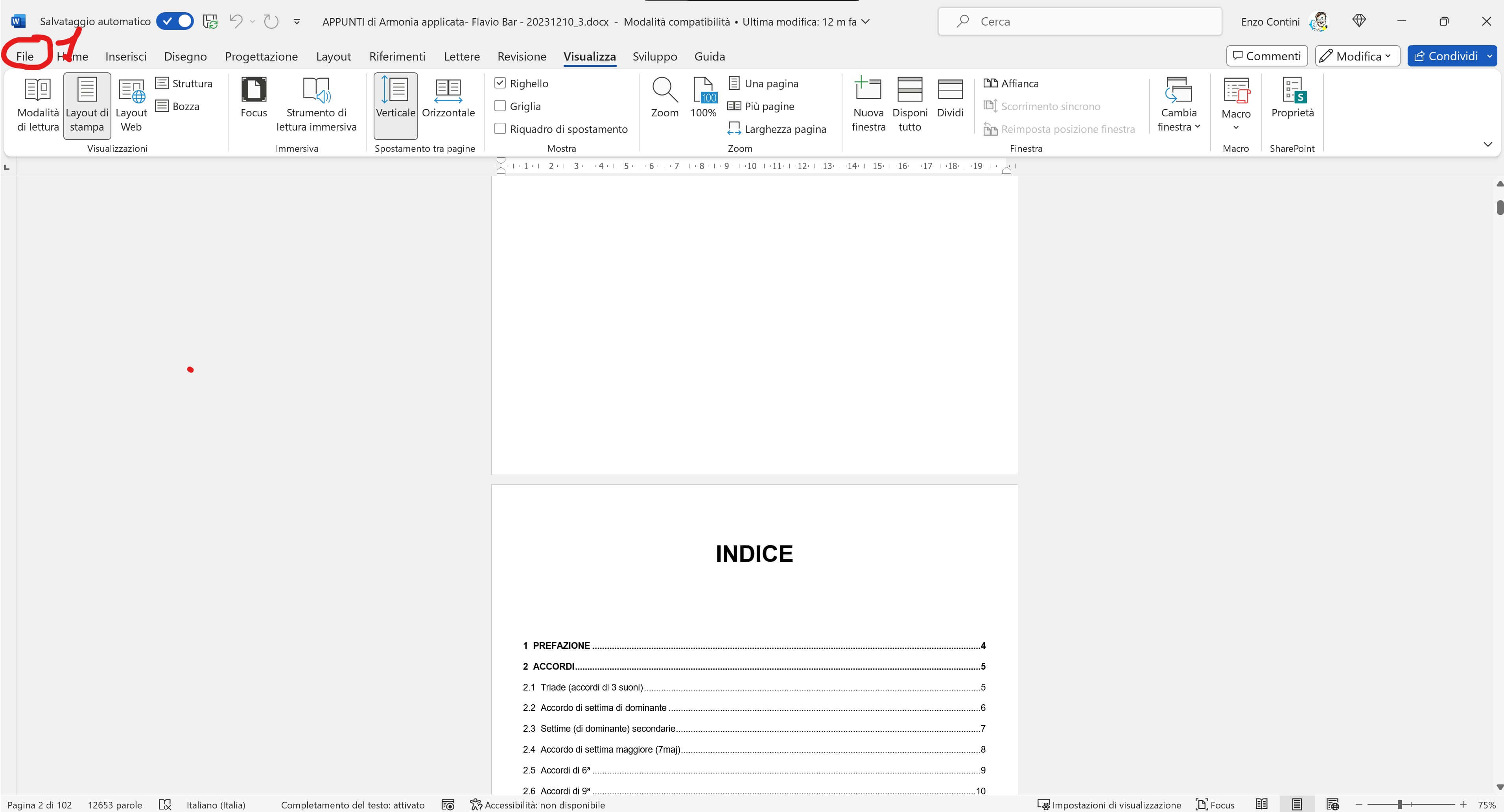This screenshot has height=812, width=1504.
Task: Open the Zoom dialog magnifier icon
Action: pyautogui.click(x=664, y=90)
